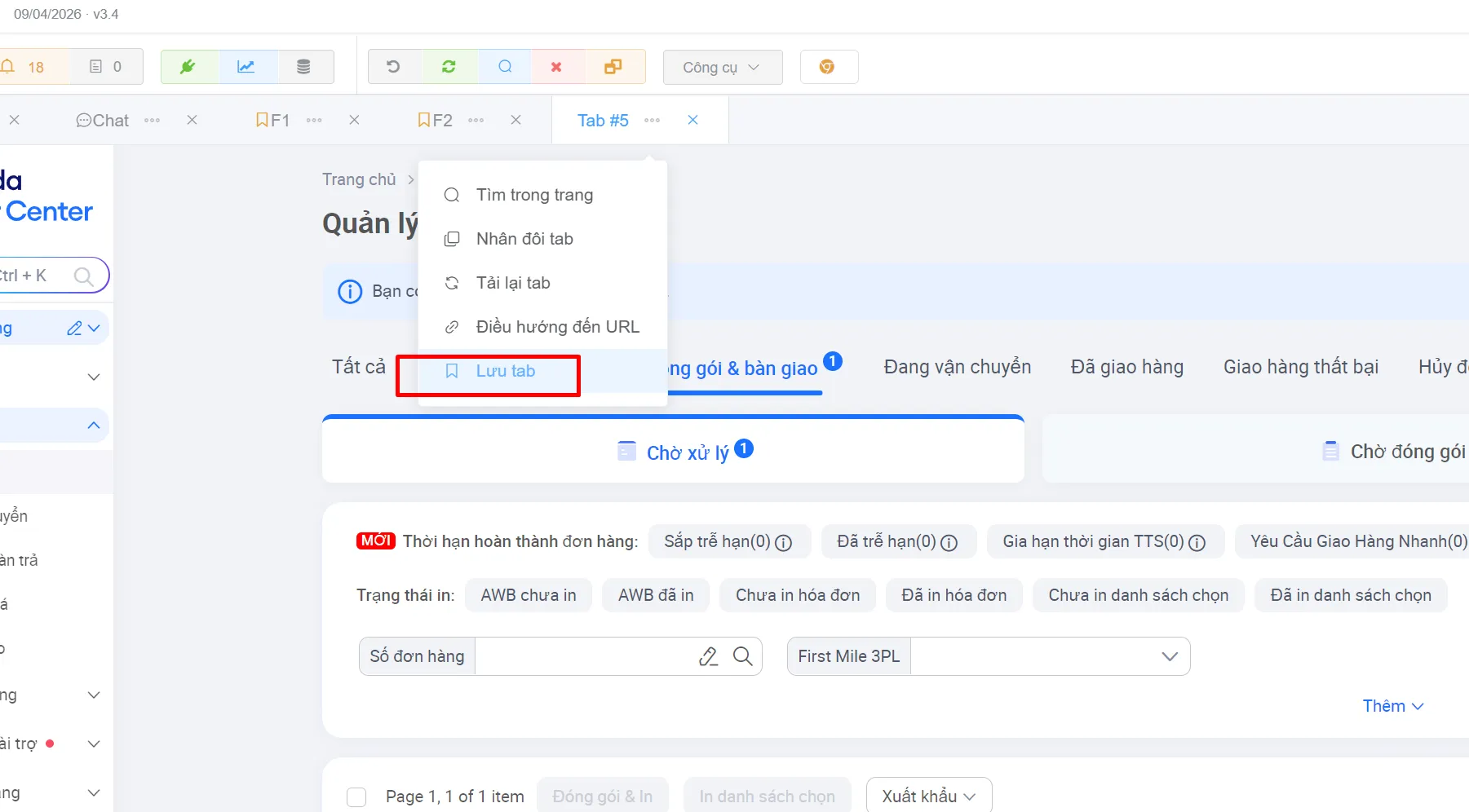
Task: Toggle the Chưa in hóa đơn filter
Action: tap(798, 595)
